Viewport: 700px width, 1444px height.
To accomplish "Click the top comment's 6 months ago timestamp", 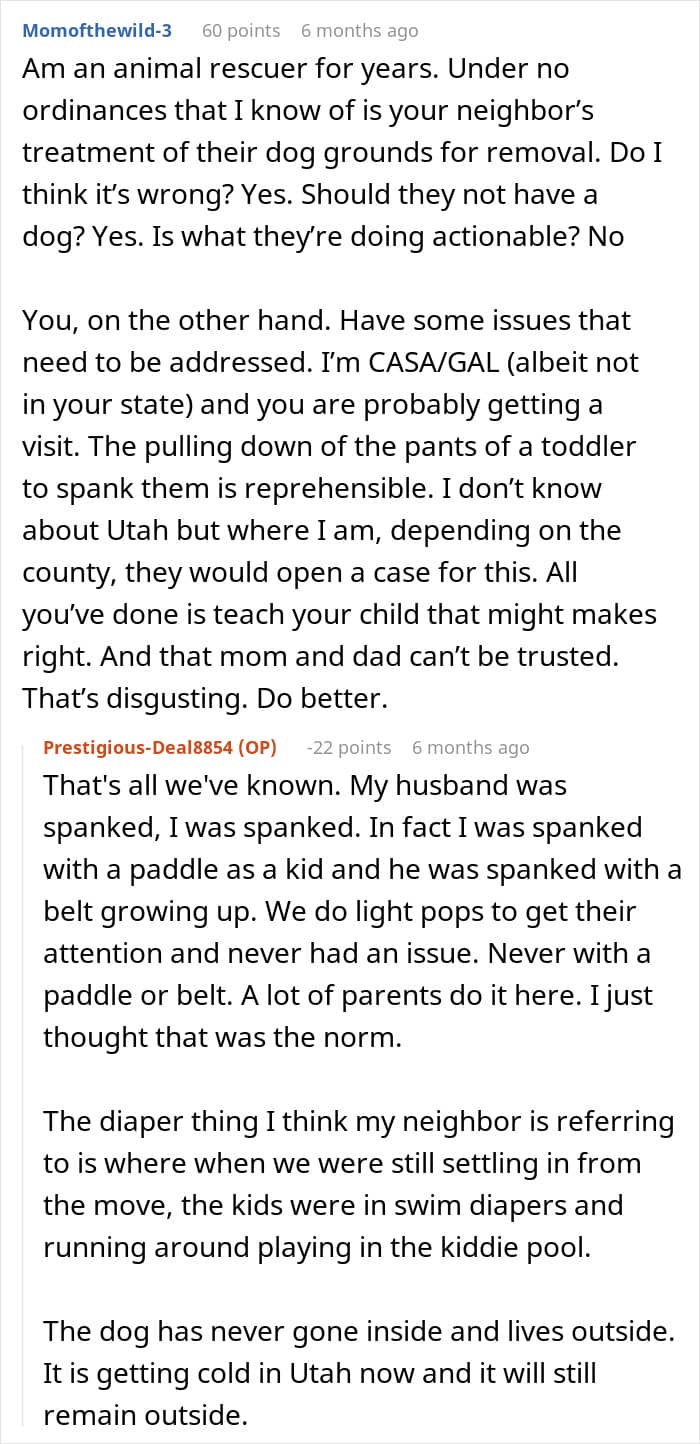I will [x=360, y=30].
